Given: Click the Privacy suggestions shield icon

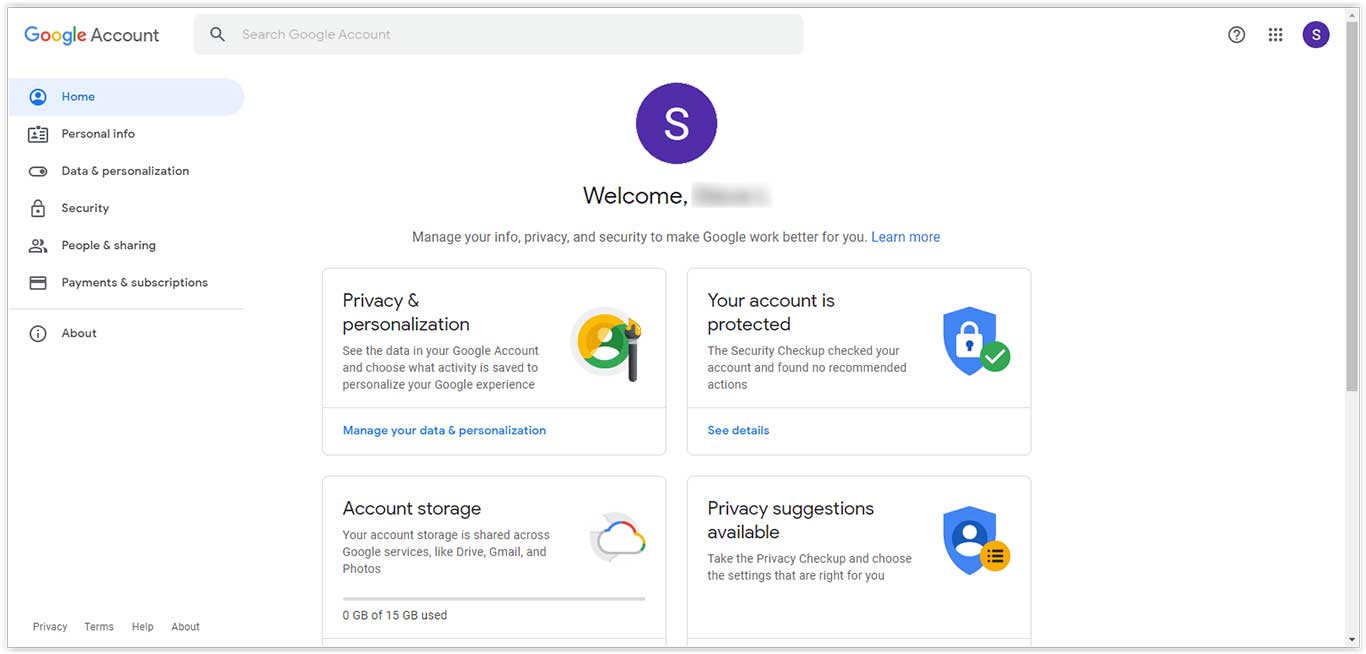Looking at the screenshot, I should click(x=976, y=540).
